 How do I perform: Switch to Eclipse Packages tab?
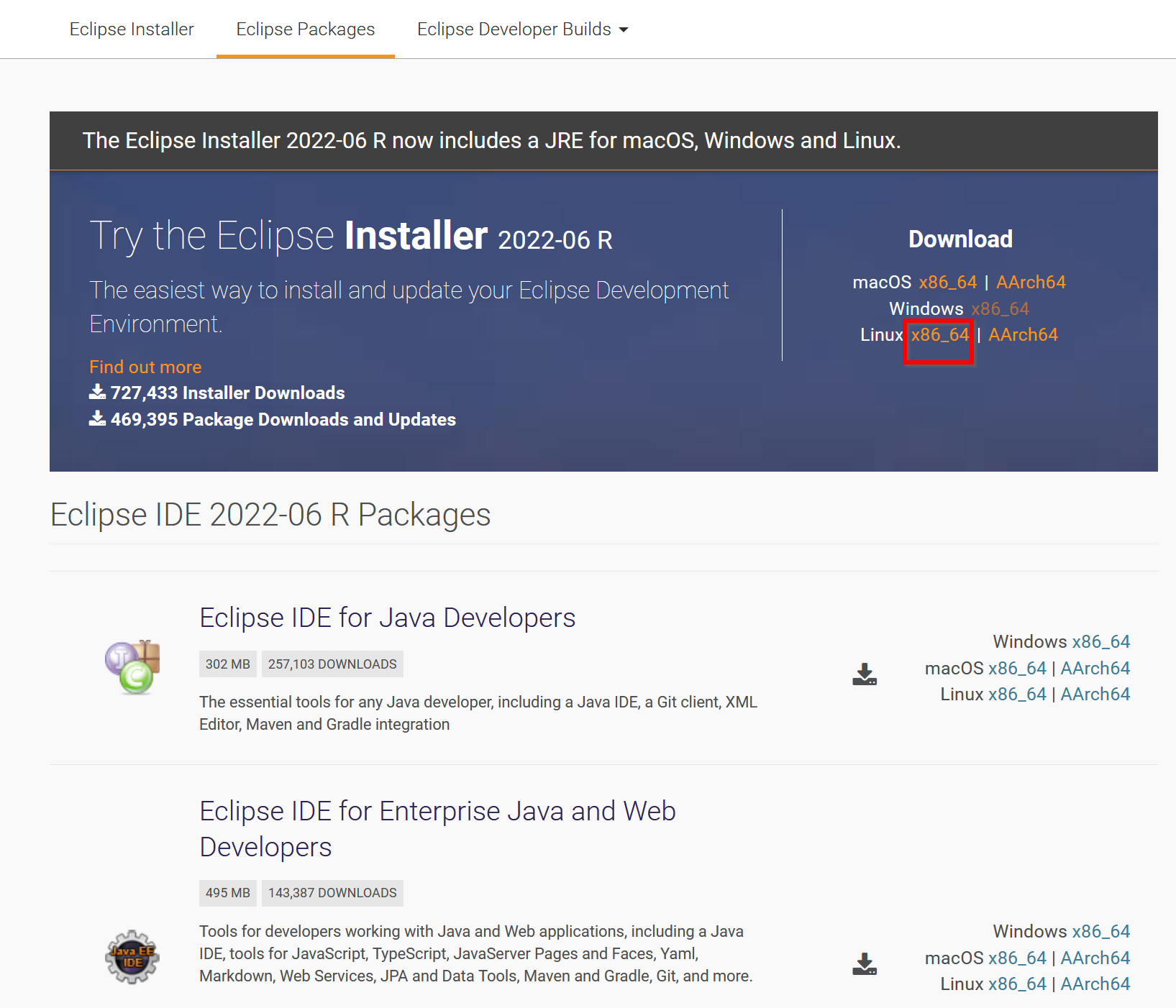point(306,29)
